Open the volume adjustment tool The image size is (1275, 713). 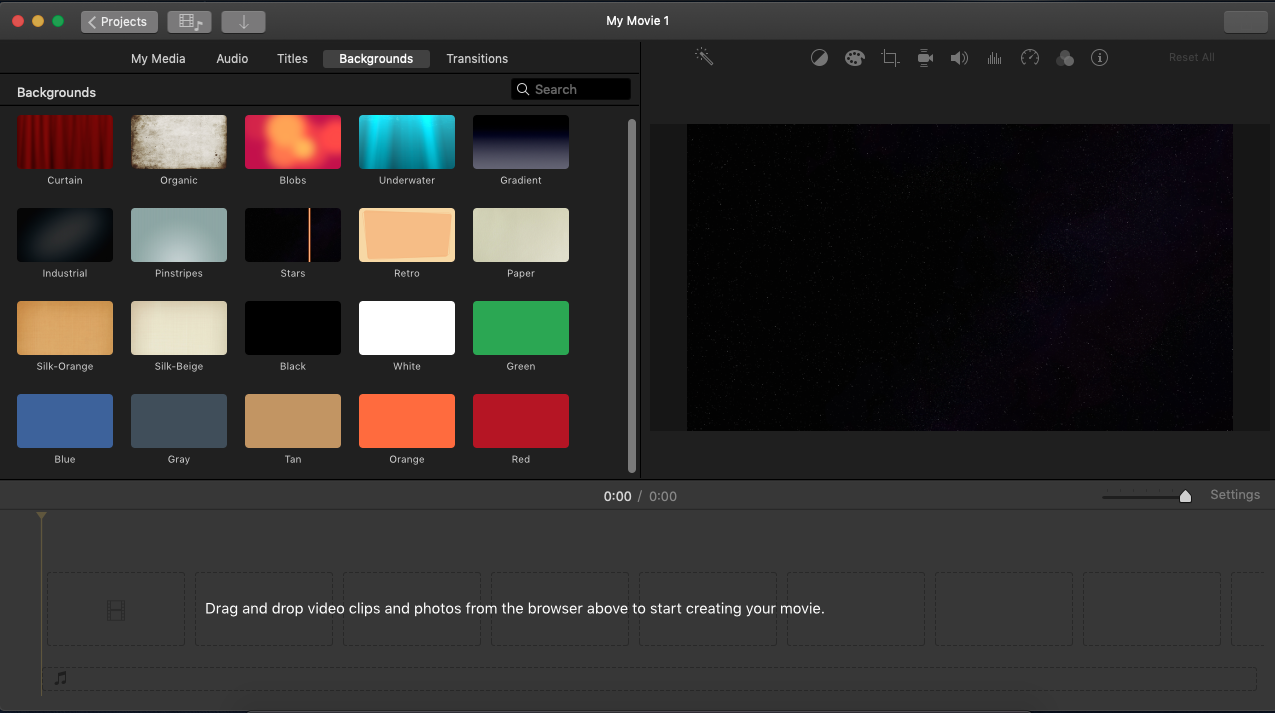959,58
